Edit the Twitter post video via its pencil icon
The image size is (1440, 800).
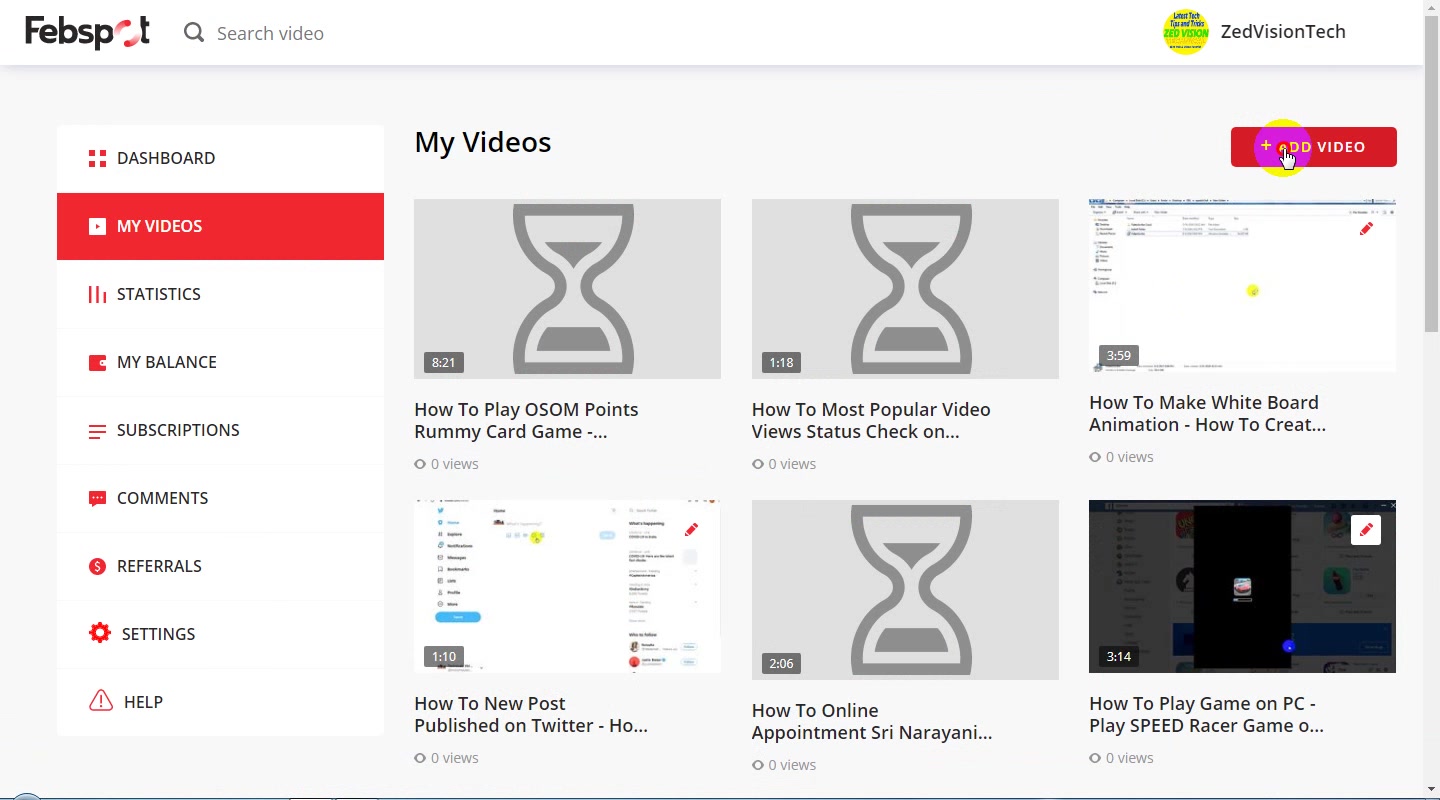(x=691, y=529)
